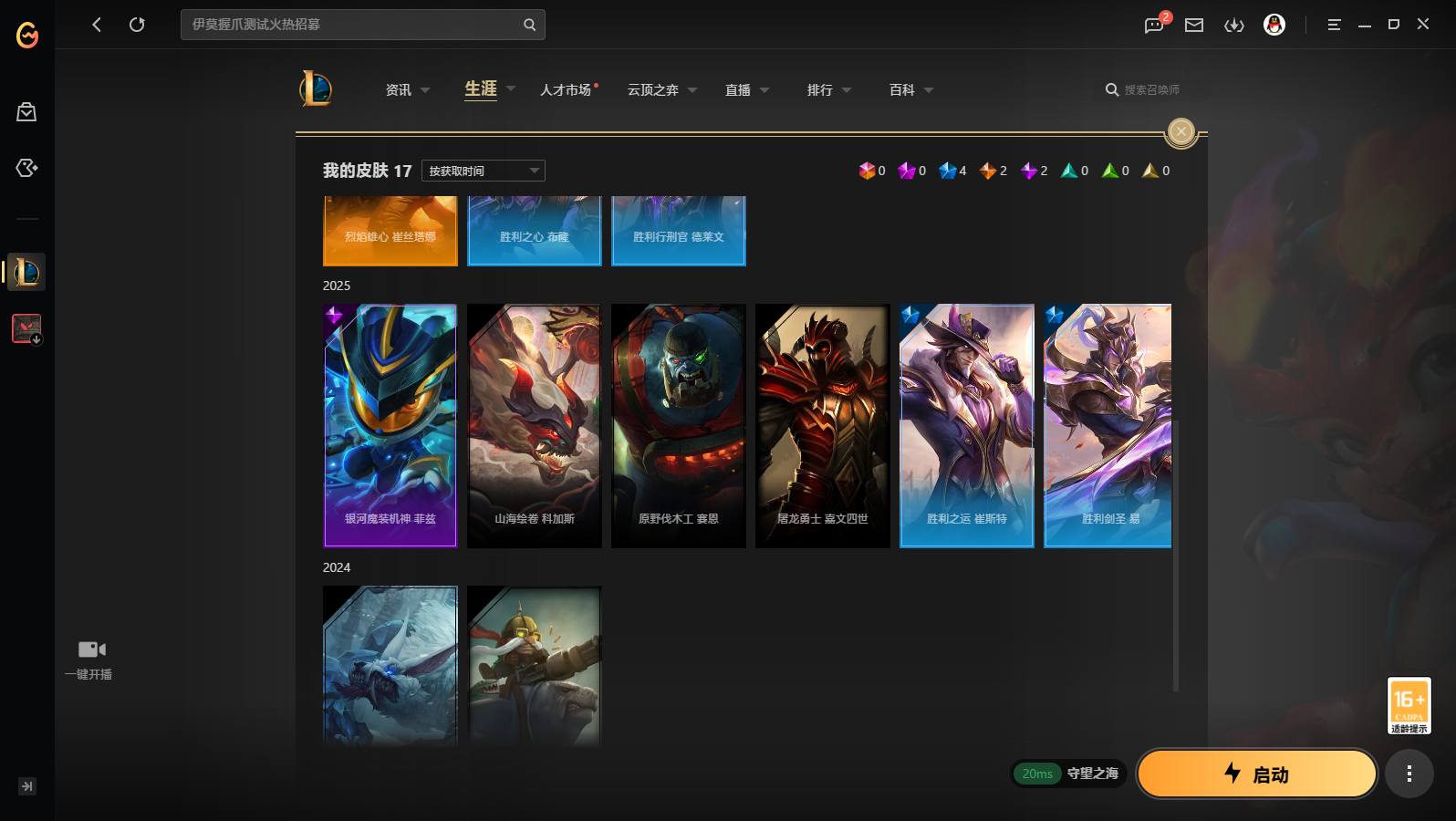Open the 烈焰雄心 崔丝塔娜 skin card
This screenshot has height=821, width=1456.
coord(390,231)
